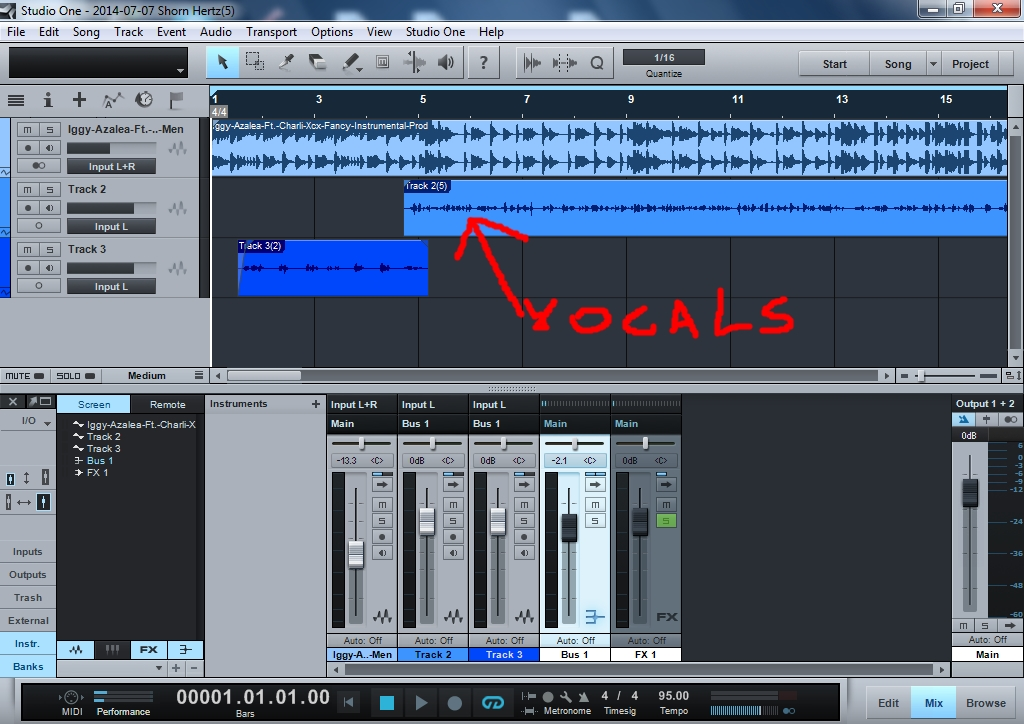Show Outputs in the console
This screenshot has width=1024, height=724.
click(x=27, y=574)
